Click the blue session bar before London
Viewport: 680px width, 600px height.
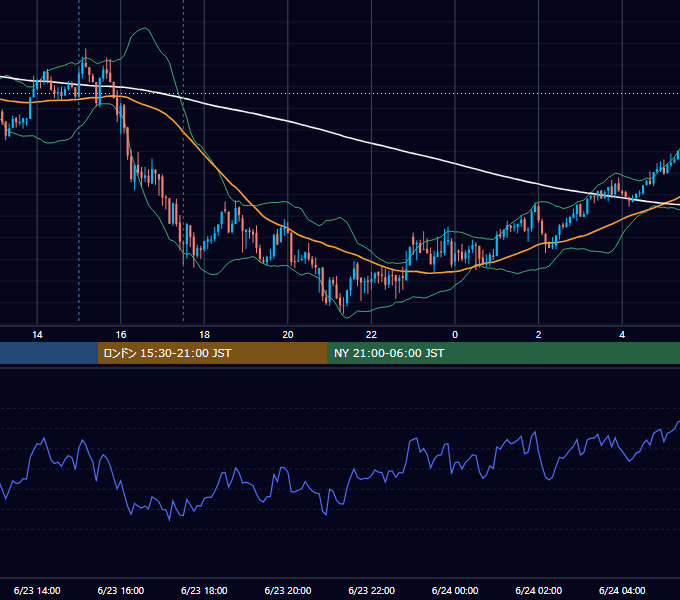pos(49,353)
